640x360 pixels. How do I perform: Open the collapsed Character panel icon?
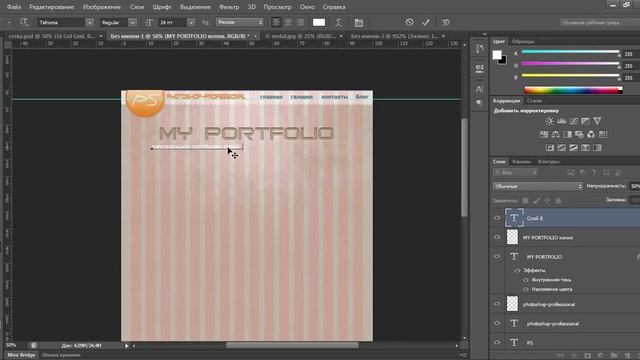pos(479,89)
